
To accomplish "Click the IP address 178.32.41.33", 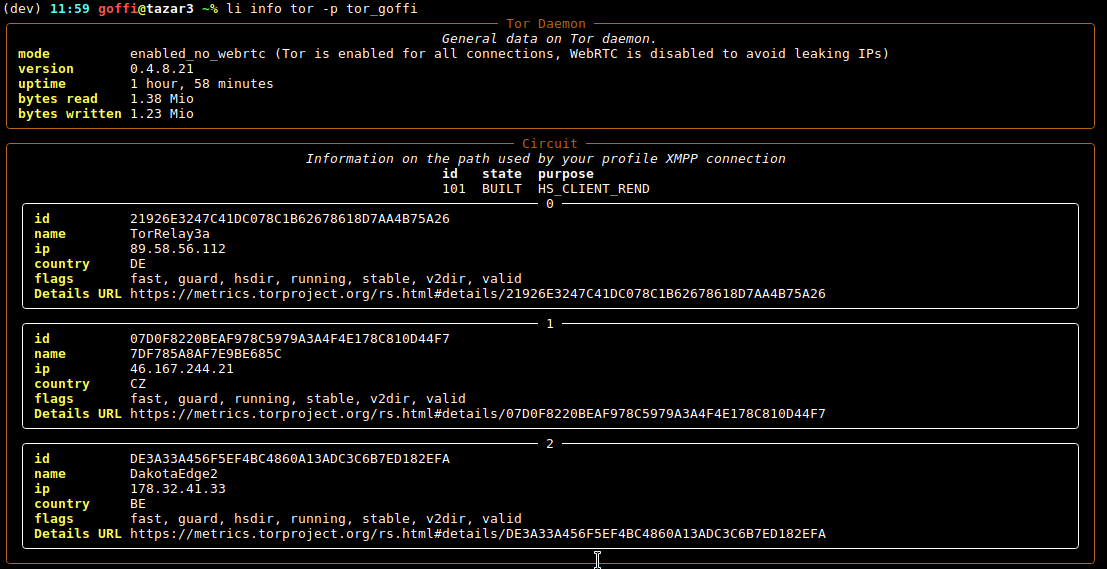I will [x=177, y=489].
